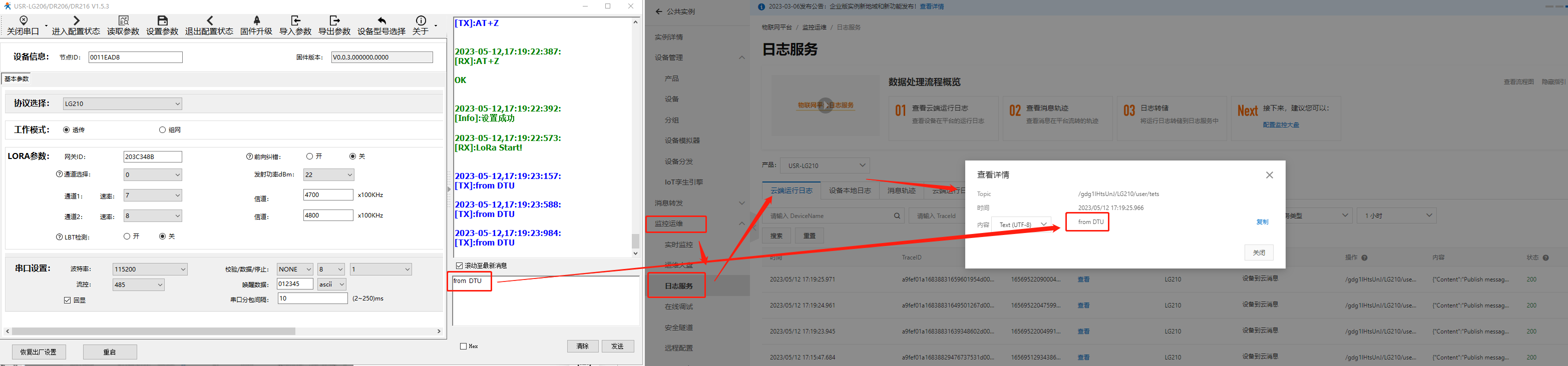Click the 关于 info icon
The image size is (1568, 366).
tap(421, 20)
